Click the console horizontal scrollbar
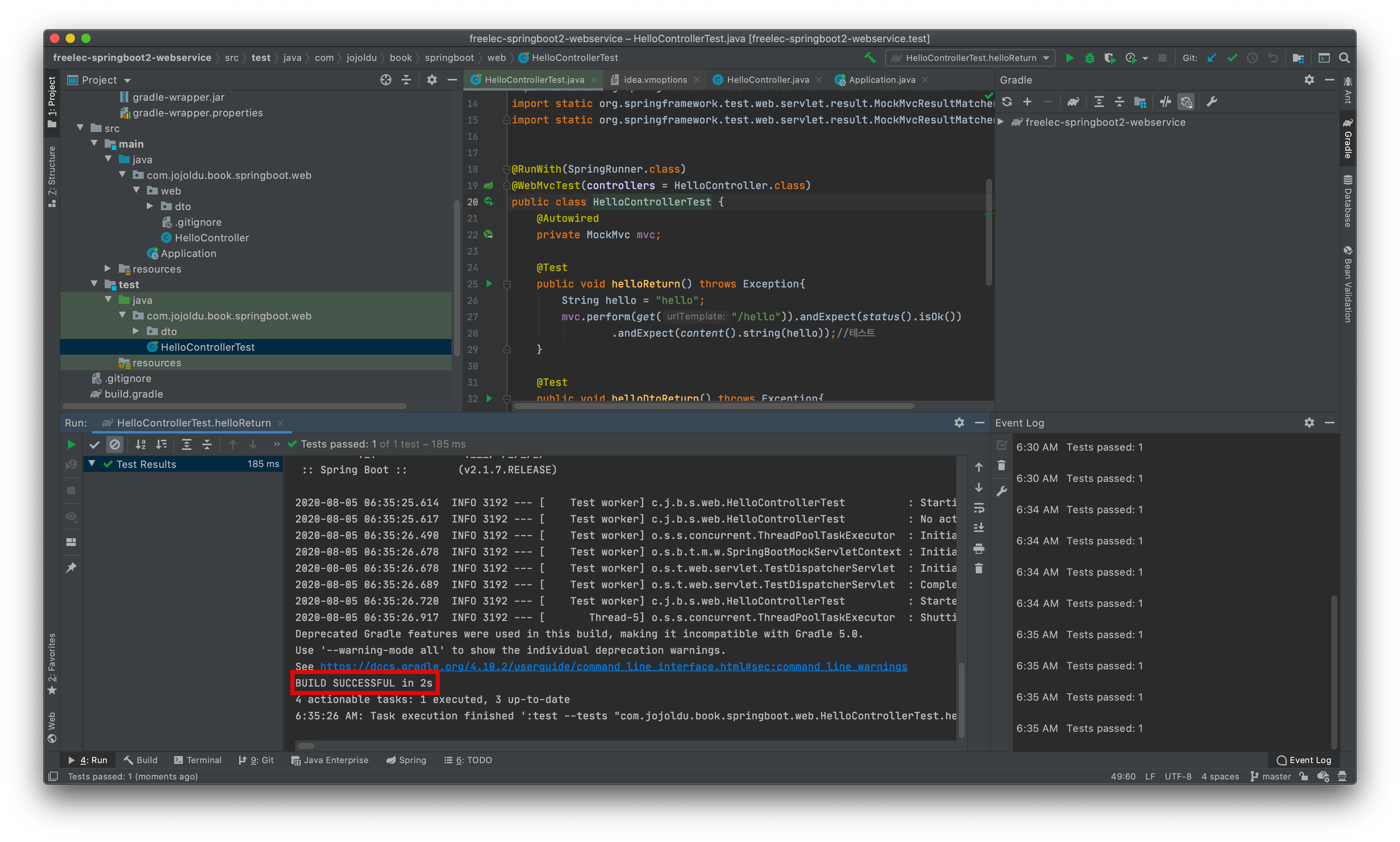The width and height of the screenshot is (1400, 842). click(306, 746)
